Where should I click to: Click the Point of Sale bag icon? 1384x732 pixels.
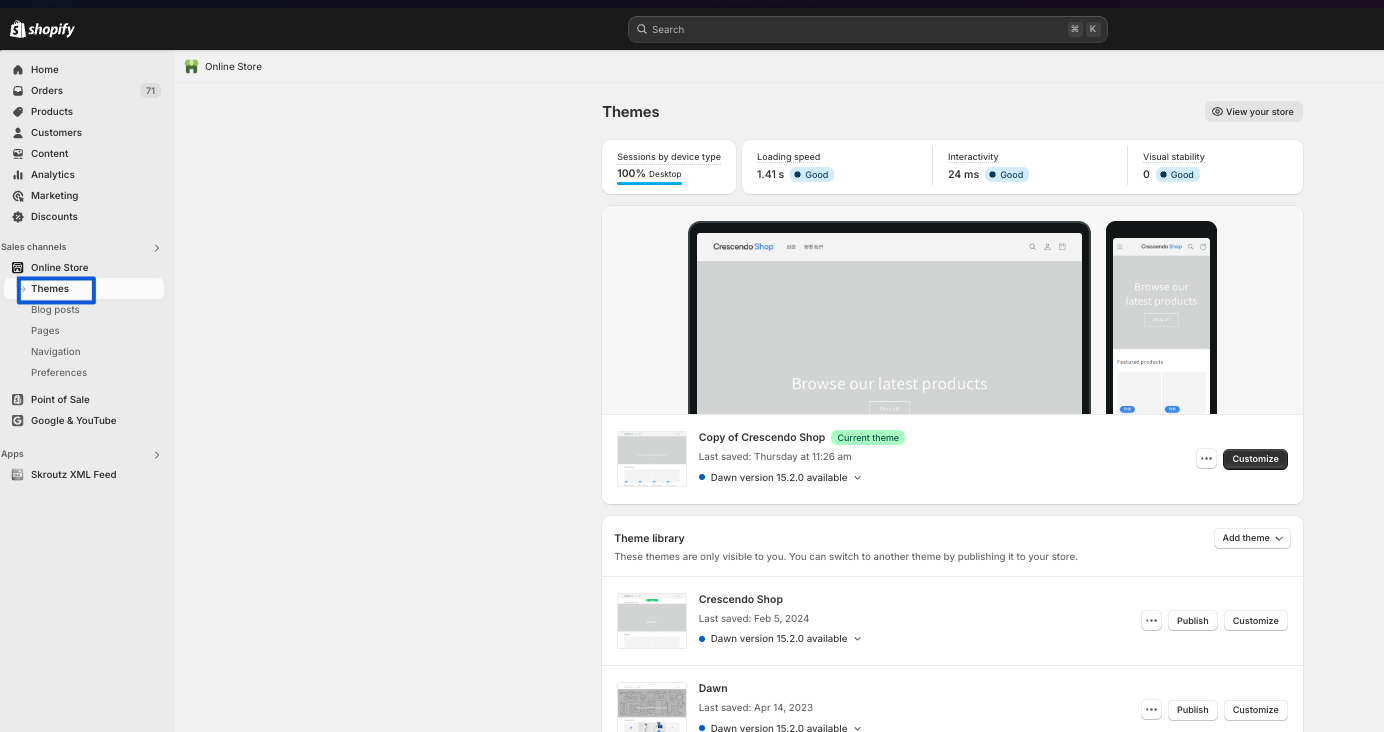tap(18, 400)
